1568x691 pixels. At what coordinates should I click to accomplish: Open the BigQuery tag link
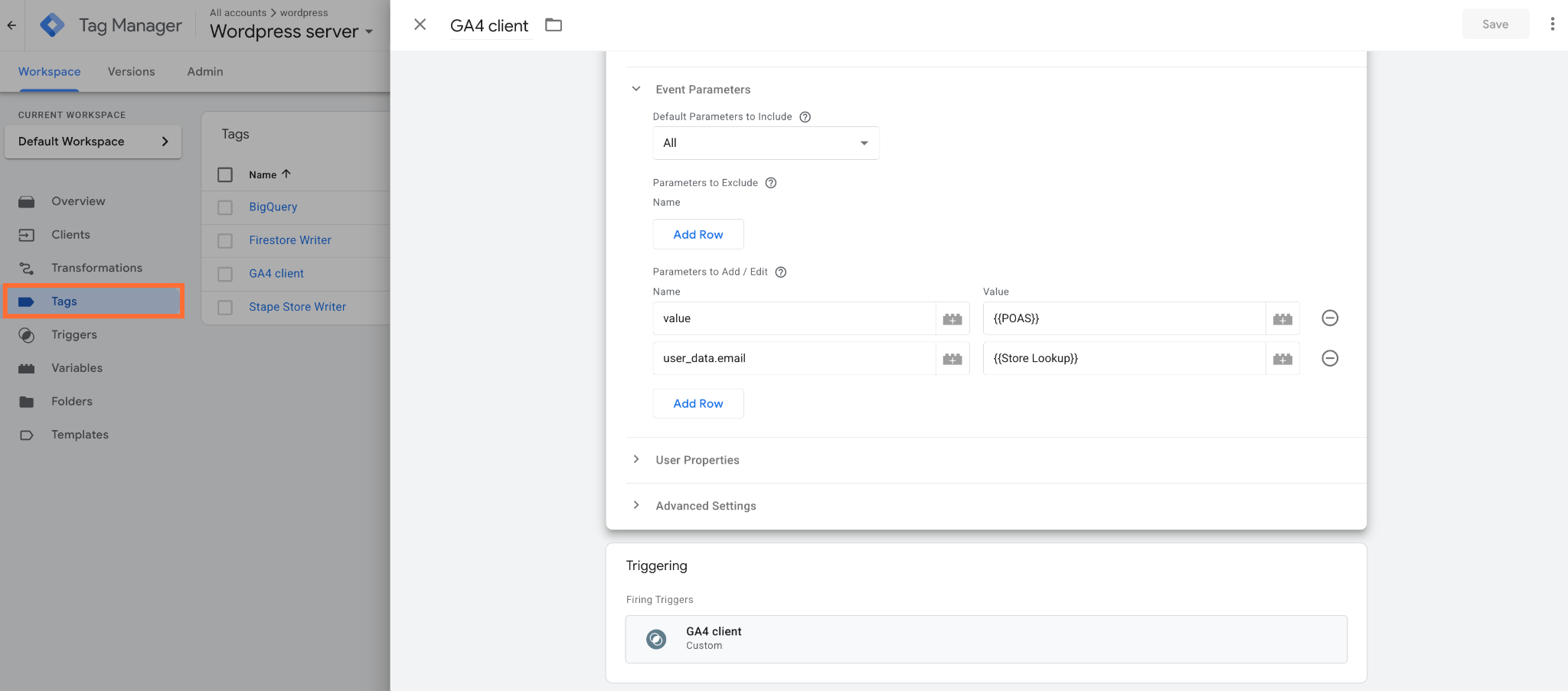(x=273, y=207)
